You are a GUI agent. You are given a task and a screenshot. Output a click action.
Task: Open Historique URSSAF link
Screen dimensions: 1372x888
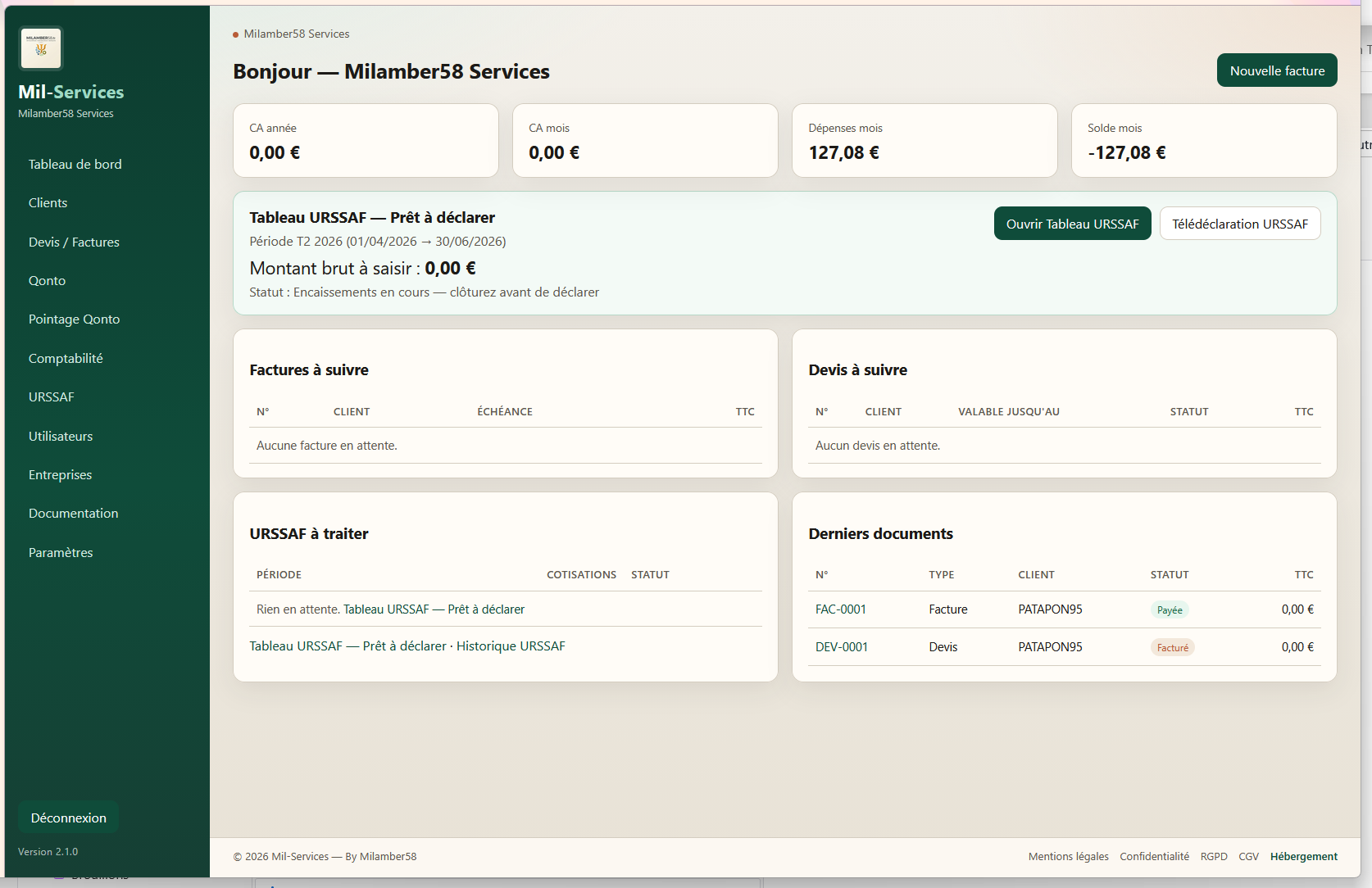[511, 646]
